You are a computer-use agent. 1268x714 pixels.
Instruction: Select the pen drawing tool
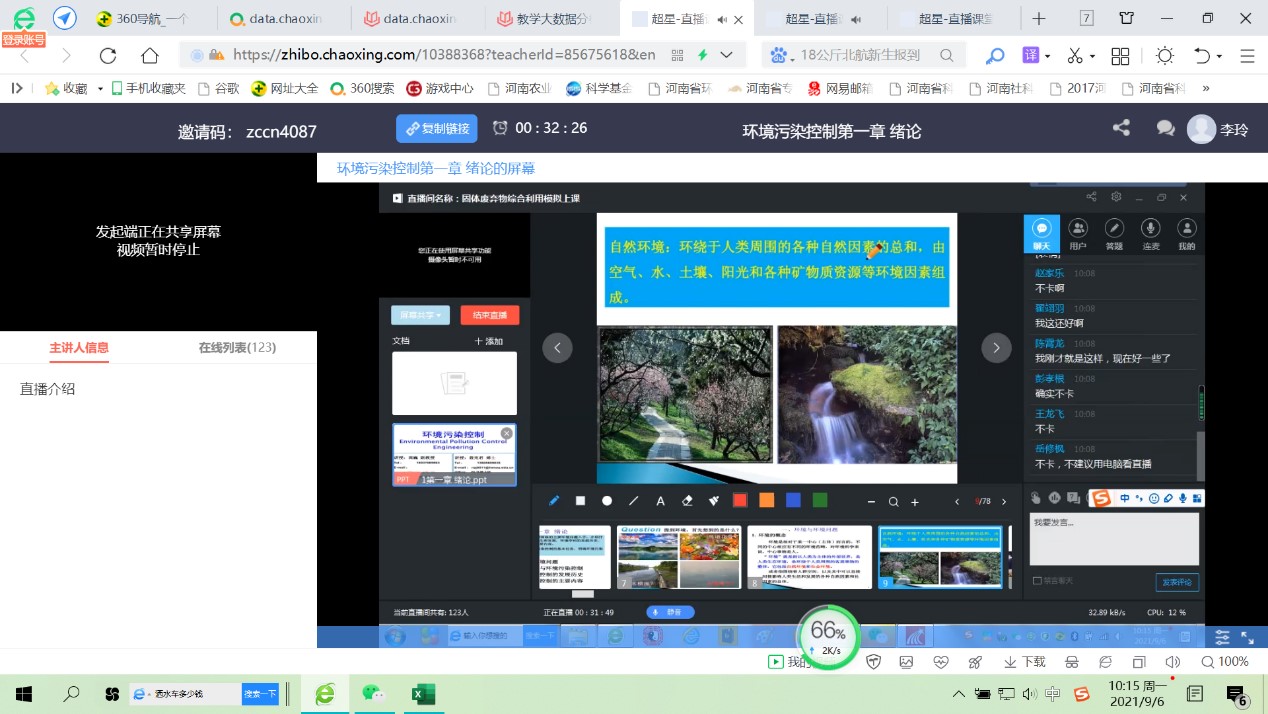click(554, 501)
